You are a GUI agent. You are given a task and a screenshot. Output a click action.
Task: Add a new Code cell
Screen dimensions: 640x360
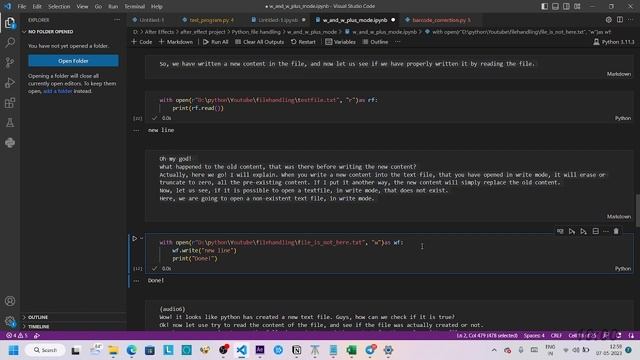tap(142, 42)
